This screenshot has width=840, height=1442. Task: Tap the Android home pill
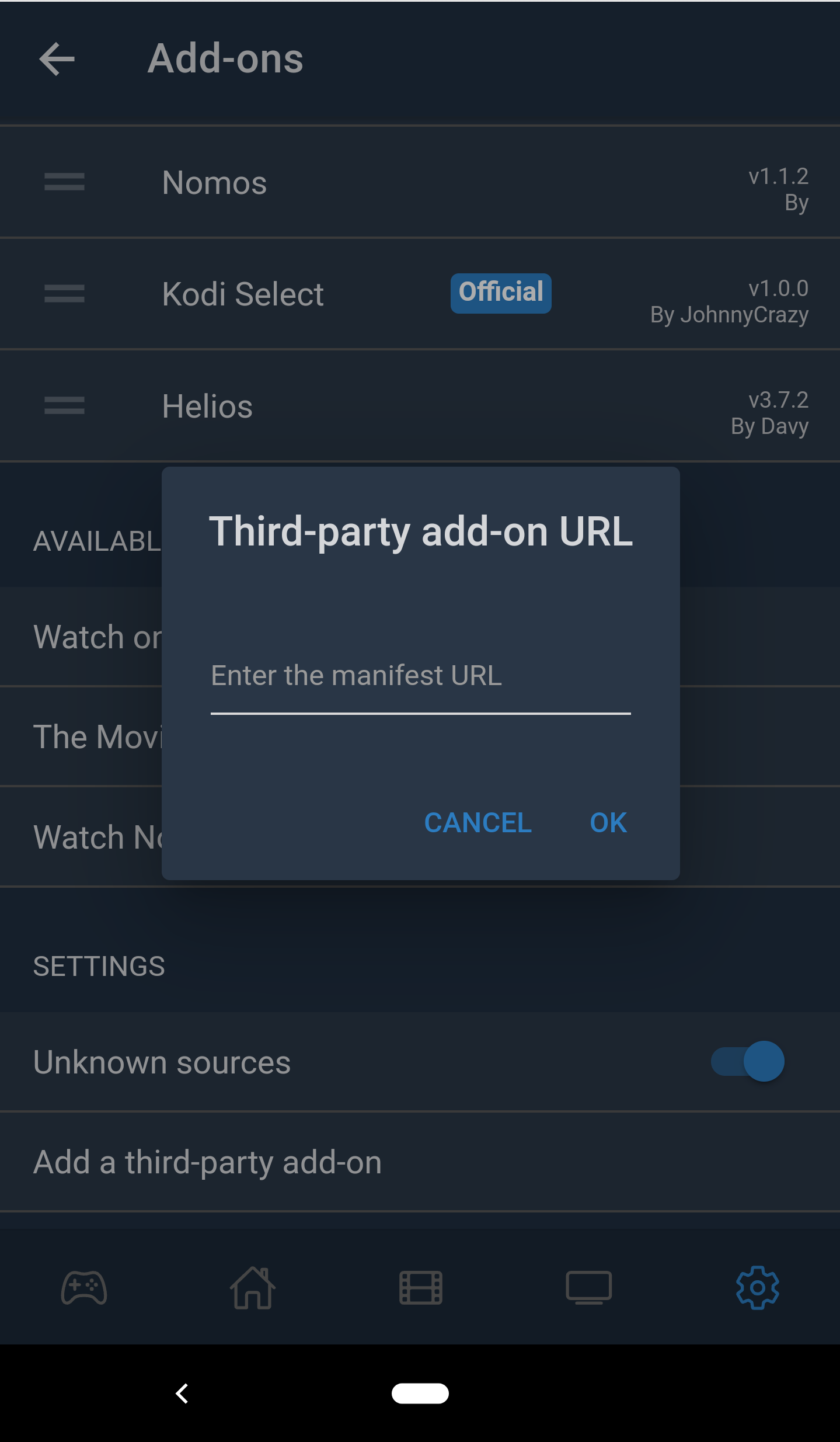pyautogui.click(x=420, y=1394)
